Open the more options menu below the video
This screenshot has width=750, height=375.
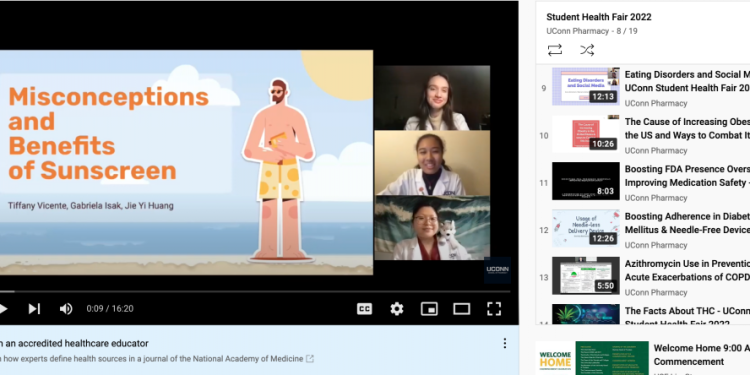coord(505,343)
